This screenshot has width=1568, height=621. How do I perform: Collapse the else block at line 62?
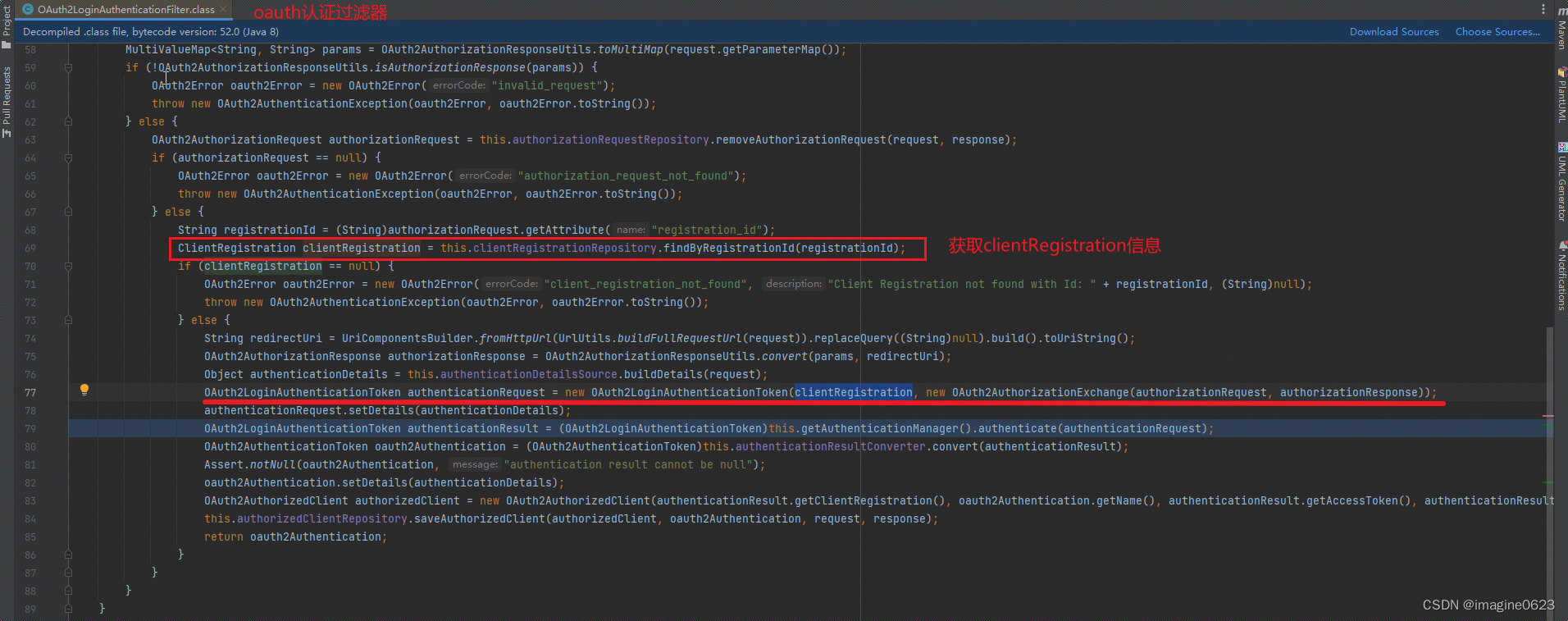(68, 121)
